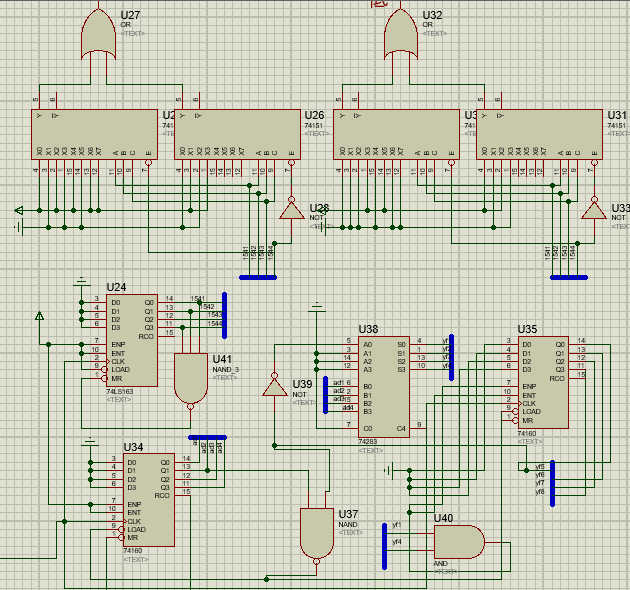Select the U35 74160 counter body
This screenshot has height=590, width=630.
543,382
